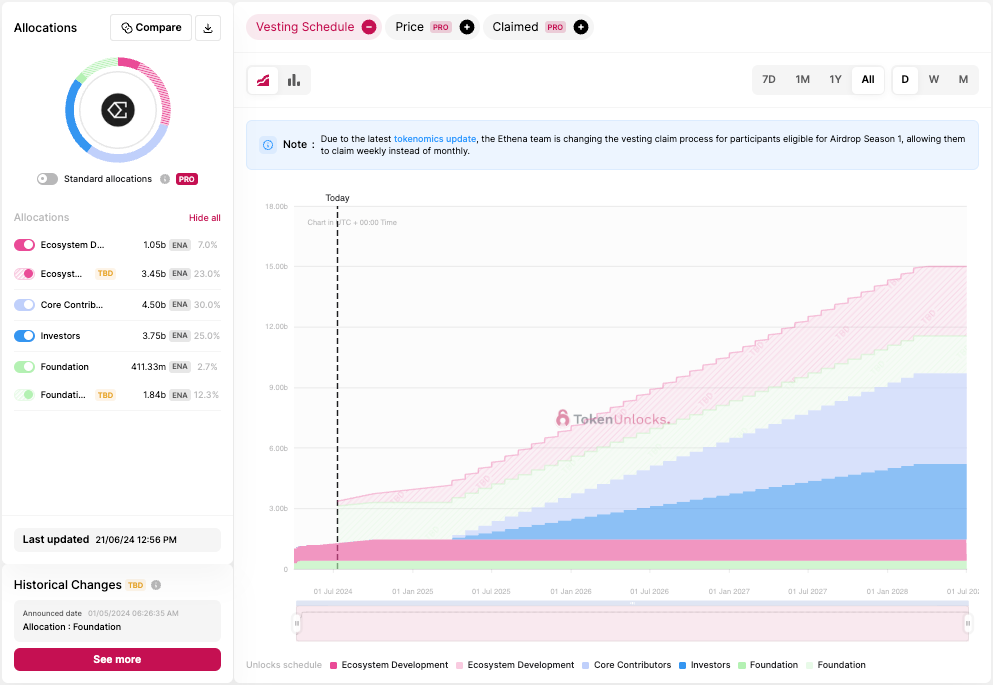Image resolution: width=993 pixels, height=685 pixels.
Task: Click the info icon in the Note banner
Action: click(x=268, y=145)
